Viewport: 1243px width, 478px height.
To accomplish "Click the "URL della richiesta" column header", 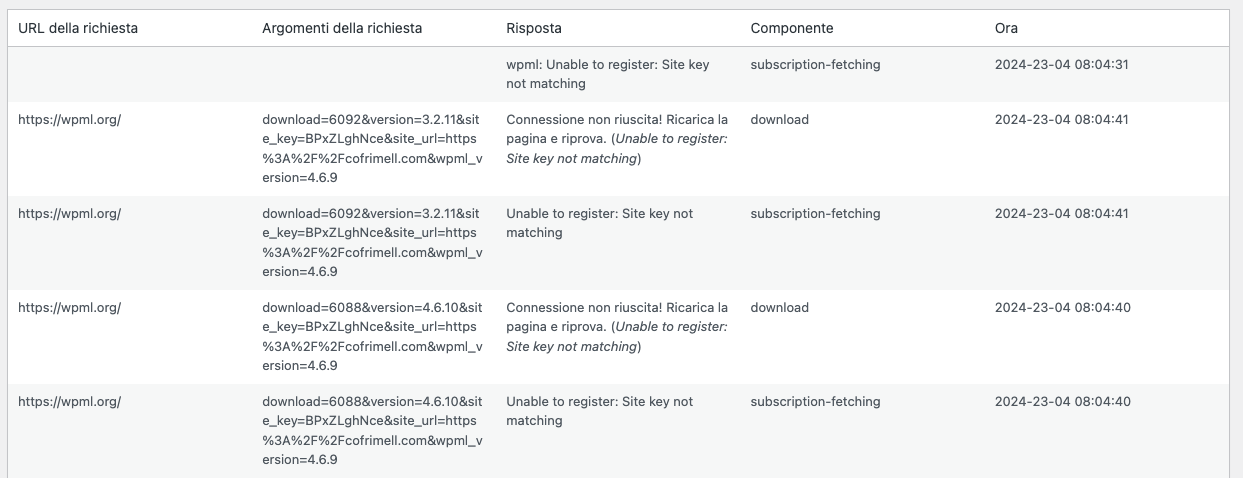I will point(78,28).
